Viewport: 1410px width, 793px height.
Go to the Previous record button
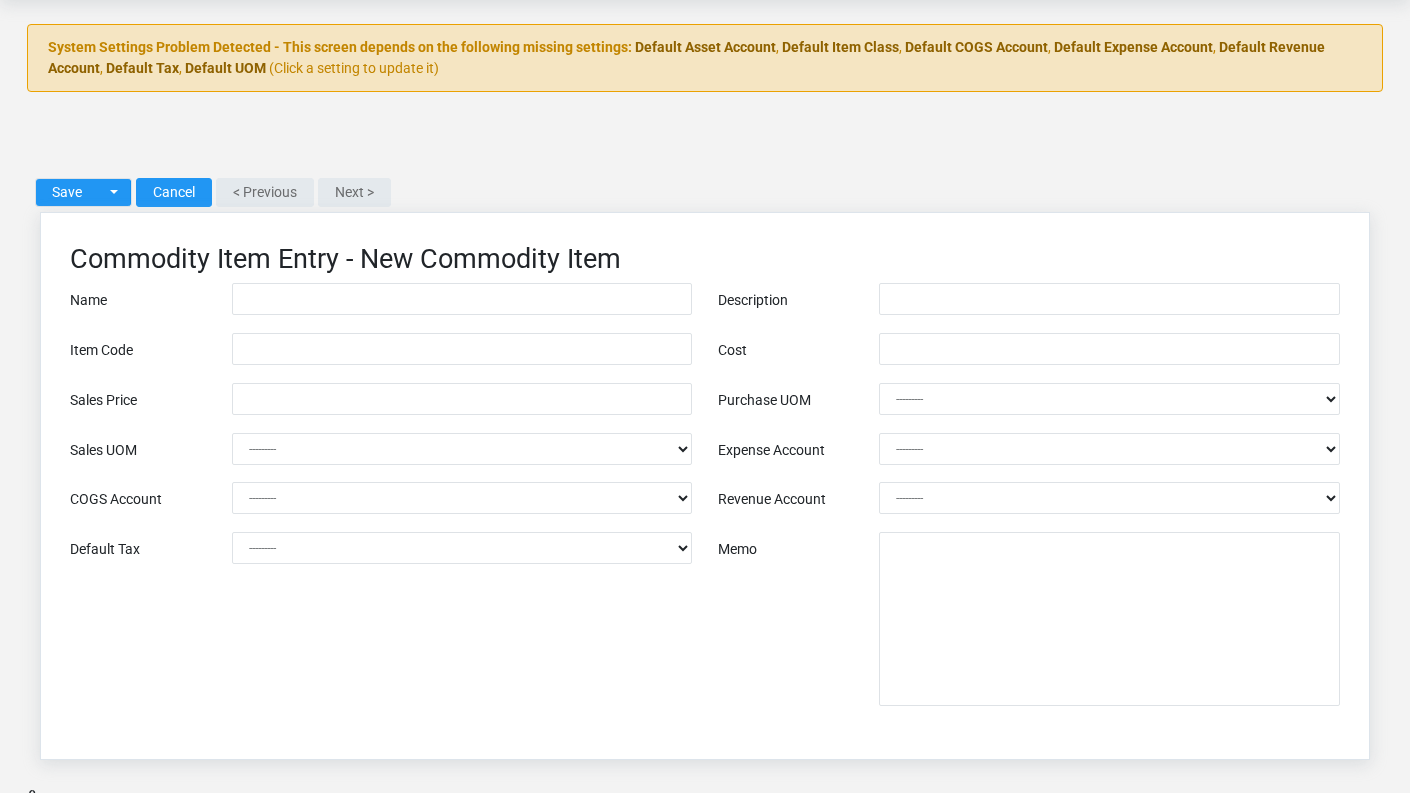265,192
